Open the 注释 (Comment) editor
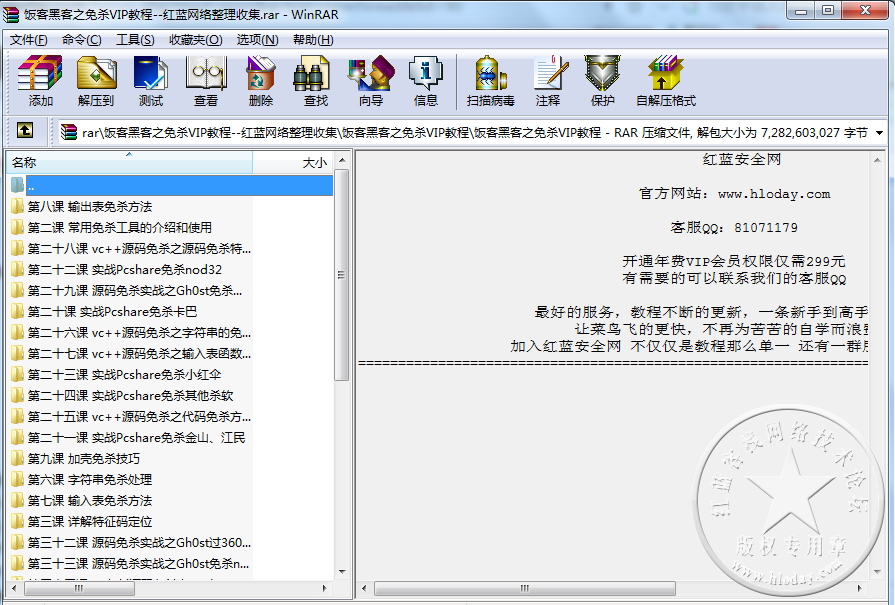This screenshot has width=895, height=605. 549,80
